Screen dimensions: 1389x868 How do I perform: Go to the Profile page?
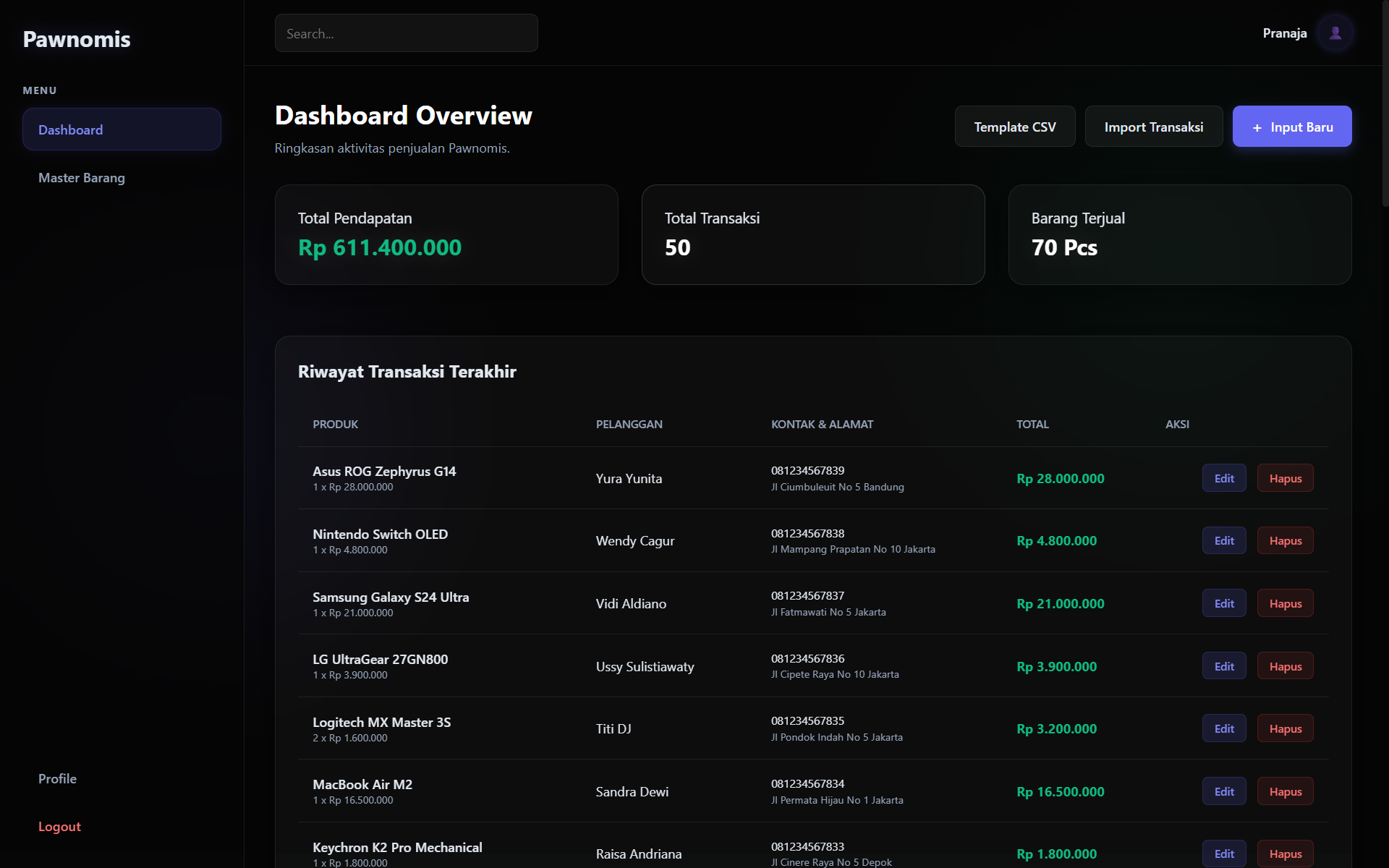[122, 779]
